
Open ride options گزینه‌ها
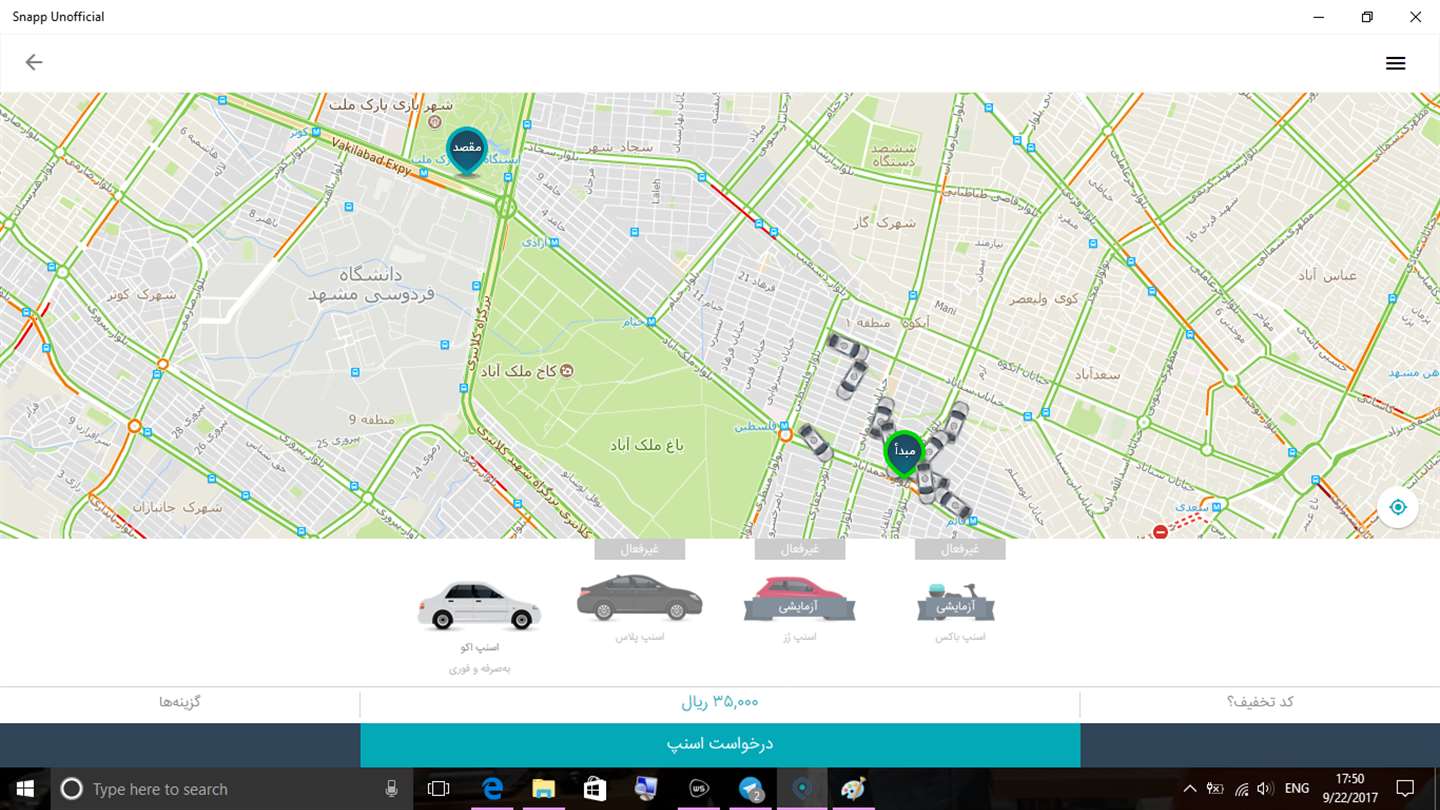180,702
